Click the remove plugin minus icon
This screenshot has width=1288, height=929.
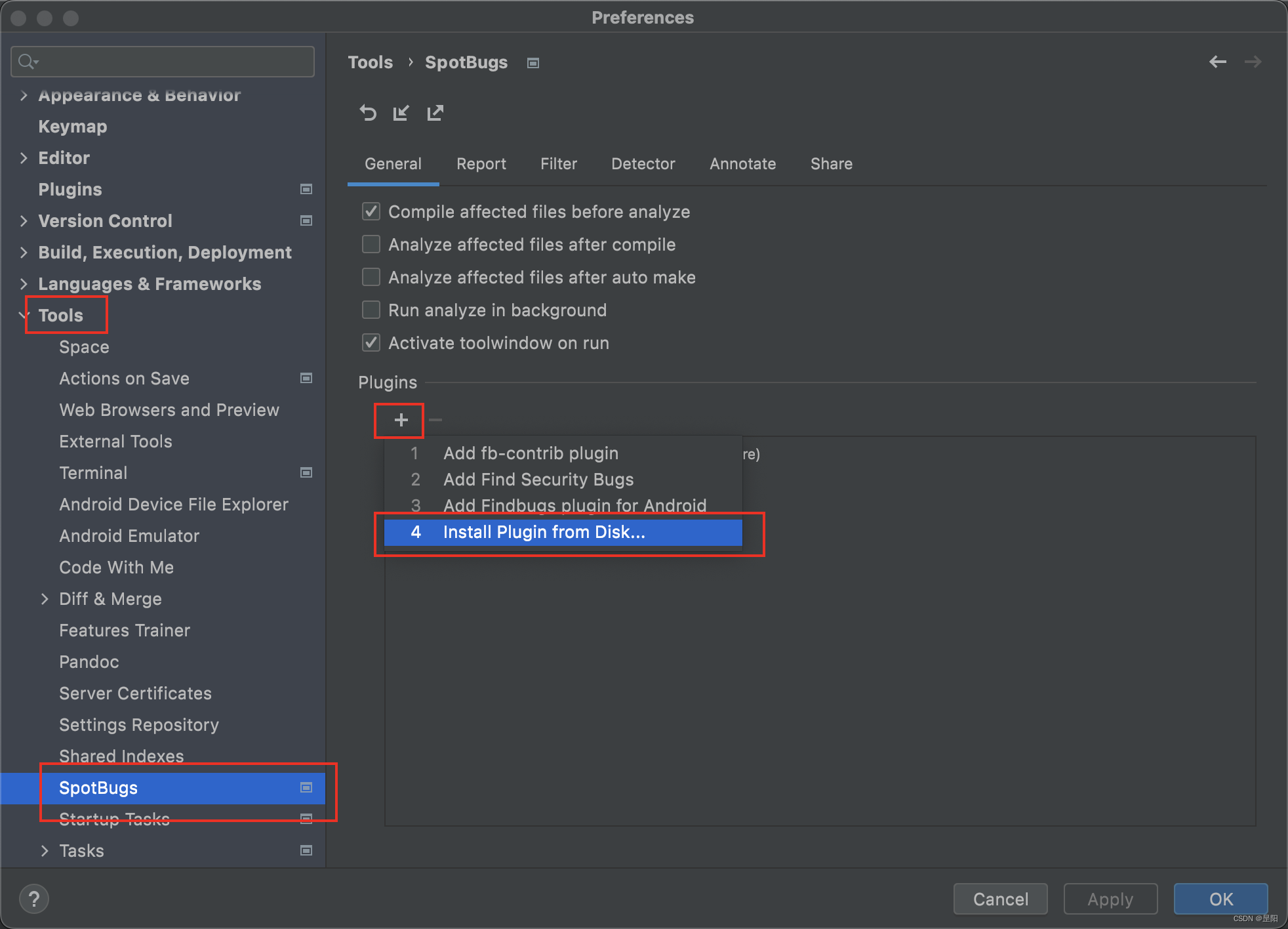[x=435, y=419]
